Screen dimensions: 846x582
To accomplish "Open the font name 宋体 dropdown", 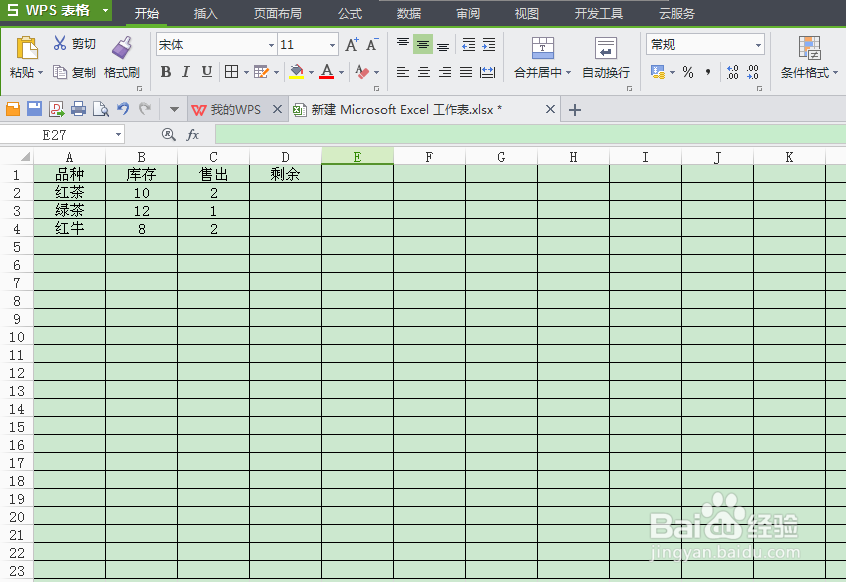I will pos(272,45).
